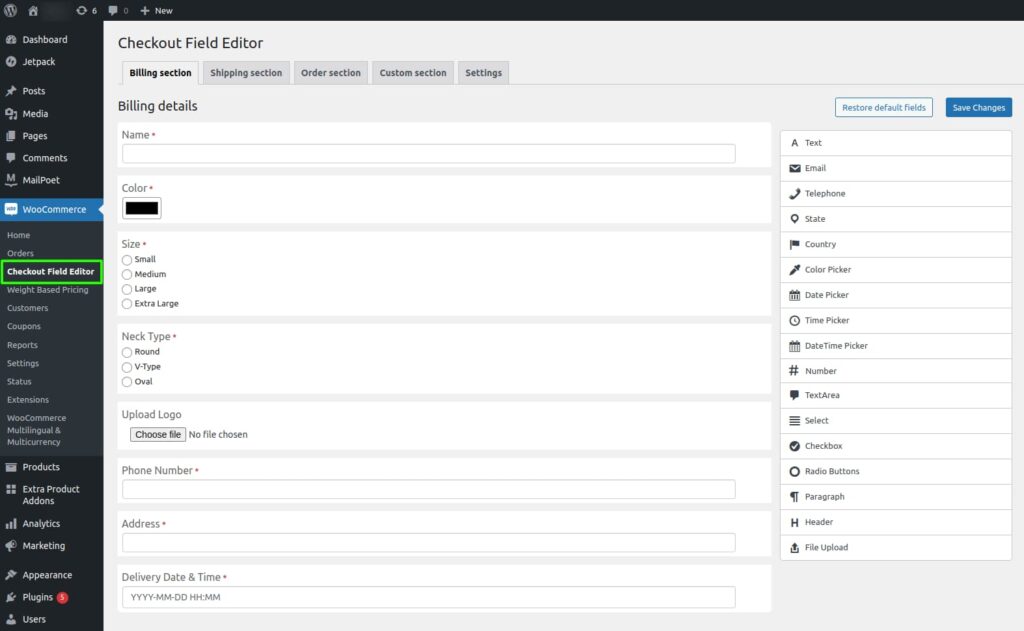
Task: Open the Marketing sidebar menu
Action: click(x=52, y=546)
